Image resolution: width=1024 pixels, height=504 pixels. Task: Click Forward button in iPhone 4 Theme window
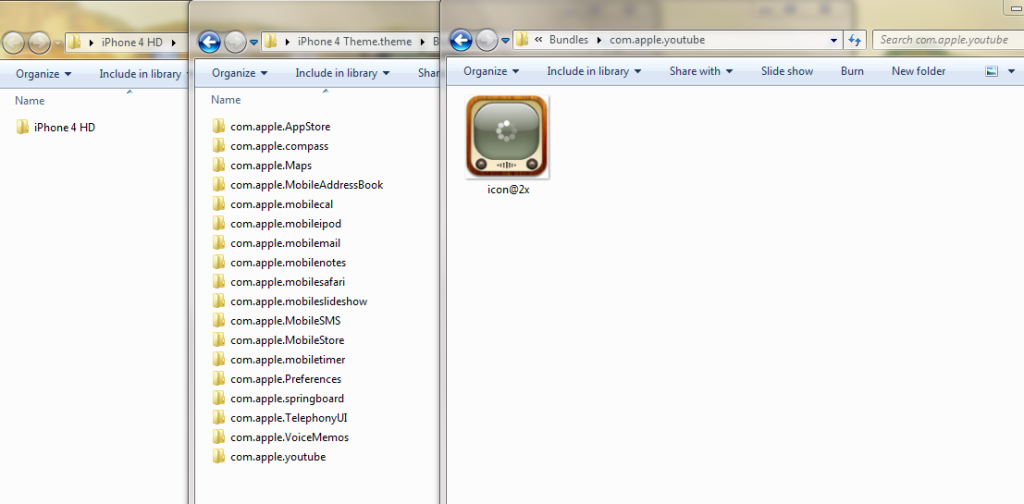[235, 43]
